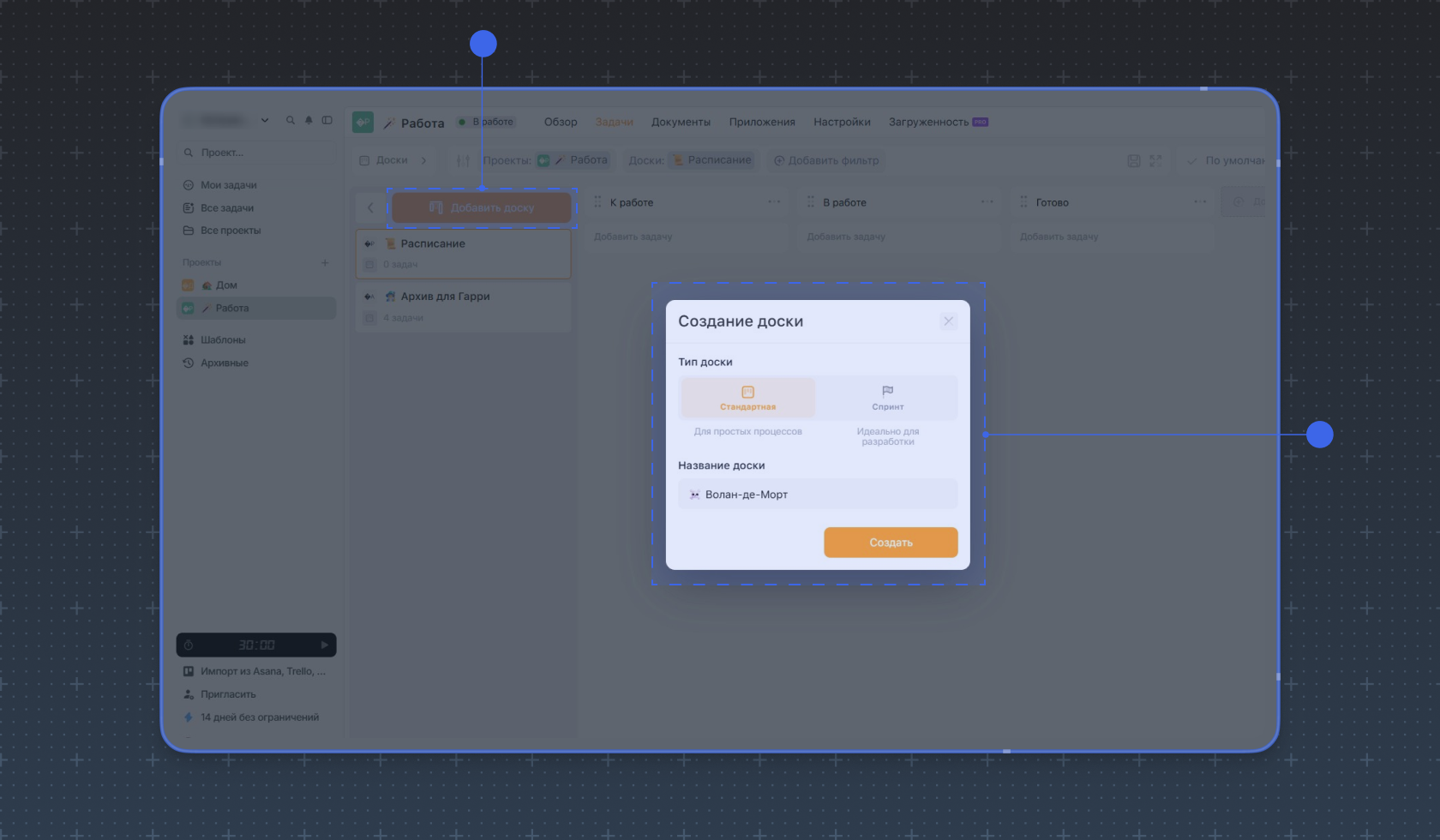Select the Стандартная board type
The width and height of the screenshot is (1440, 840).
tap(747, 398)
